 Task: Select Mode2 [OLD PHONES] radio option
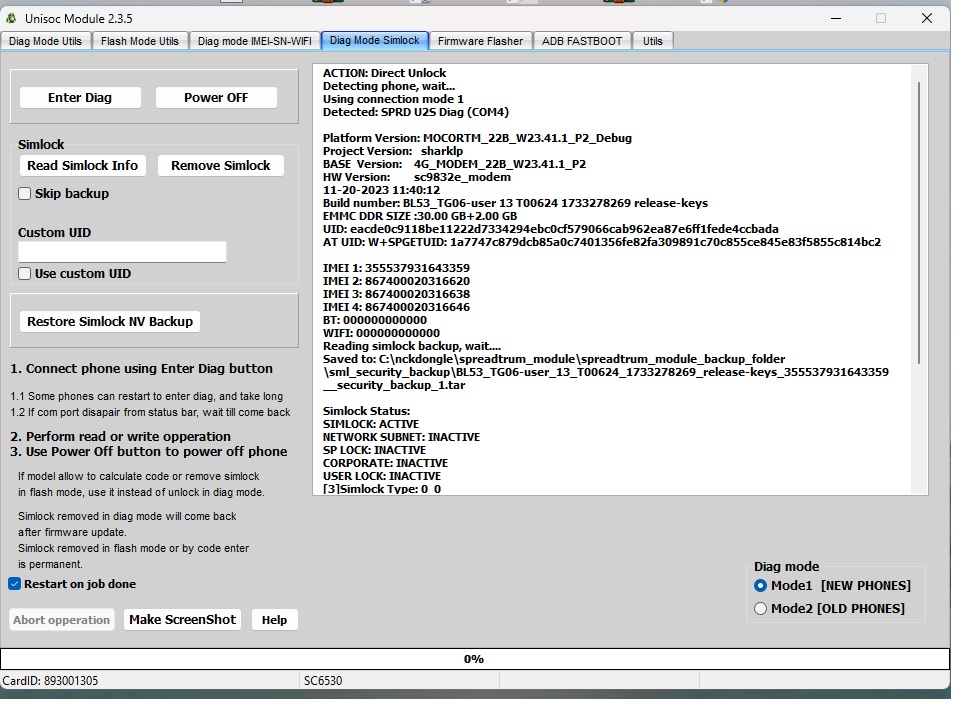[761, 608]
